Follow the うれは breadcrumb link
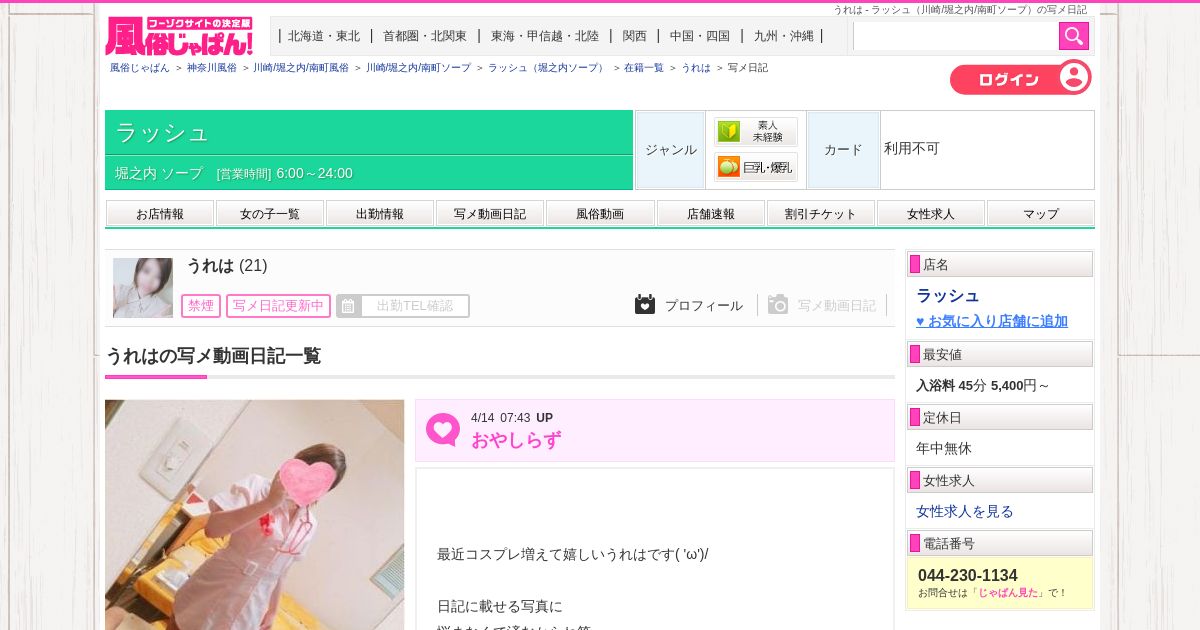The height and width of the screenshot is (630, 1200). click(x=696, y=68)
